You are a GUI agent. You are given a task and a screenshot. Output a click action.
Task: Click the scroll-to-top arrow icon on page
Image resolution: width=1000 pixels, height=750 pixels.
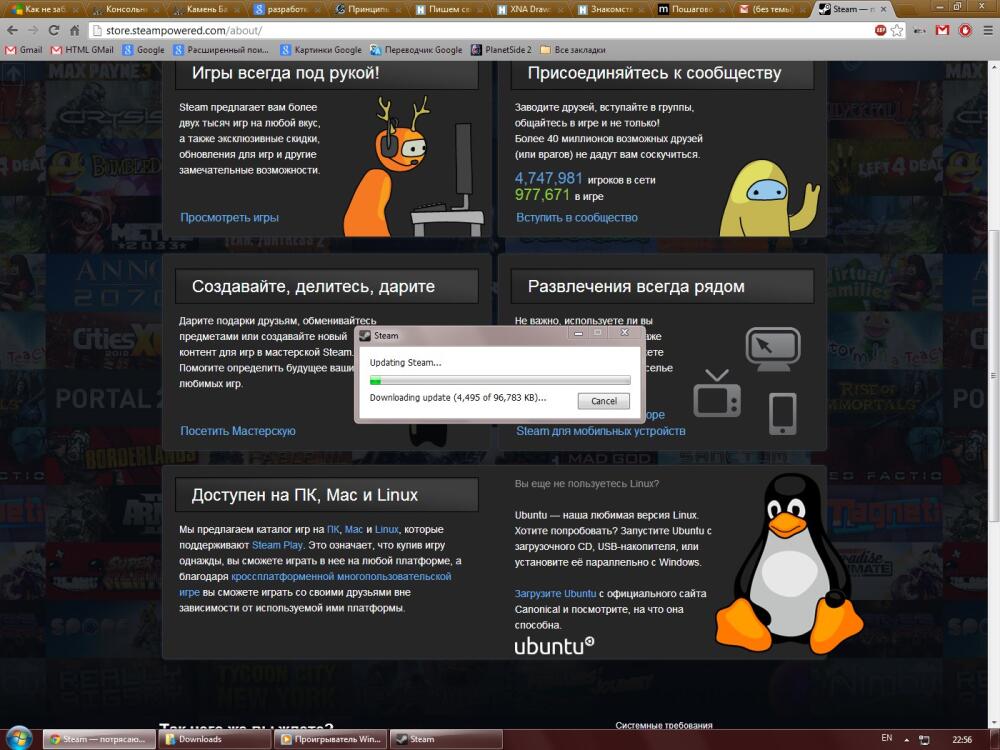[x=13, y=74]
